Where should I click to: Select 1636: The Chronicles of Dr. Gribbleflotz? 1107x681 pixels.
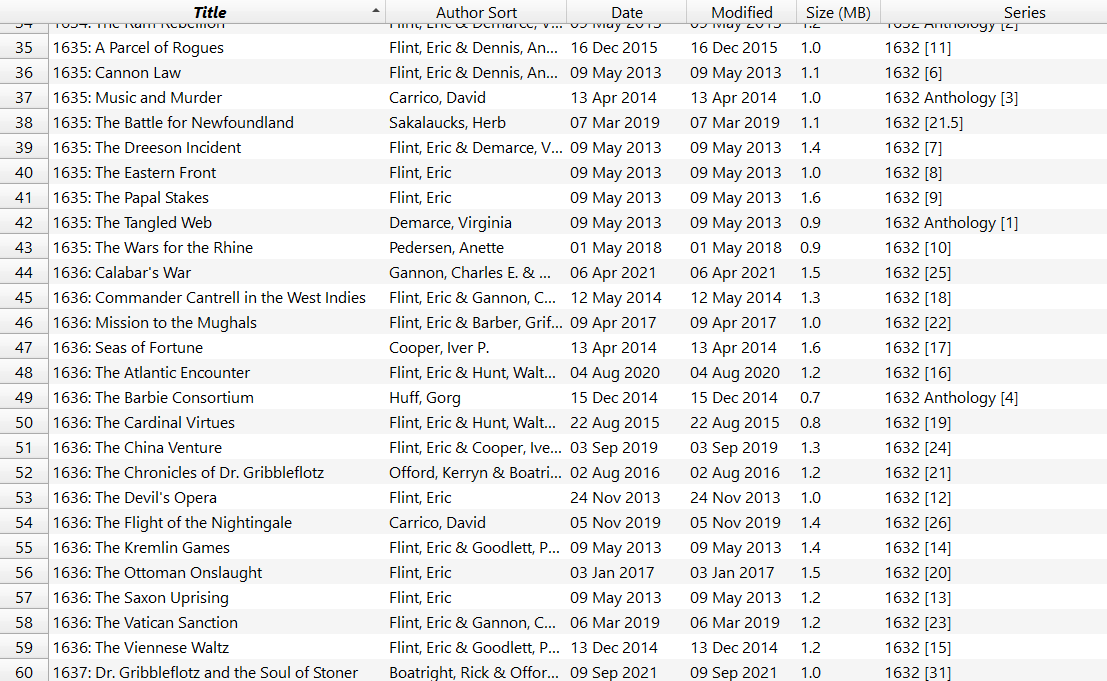pos(189,473)
